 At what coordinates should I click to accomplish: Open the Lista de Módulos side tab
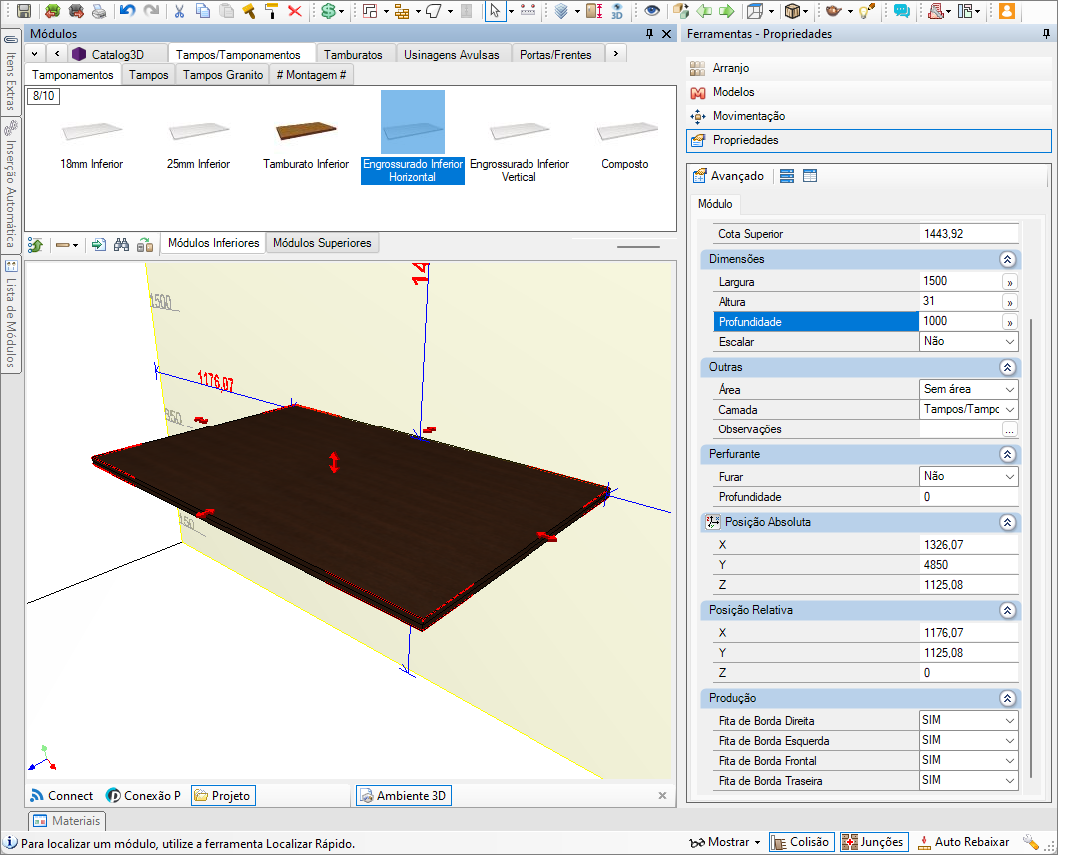11,315
